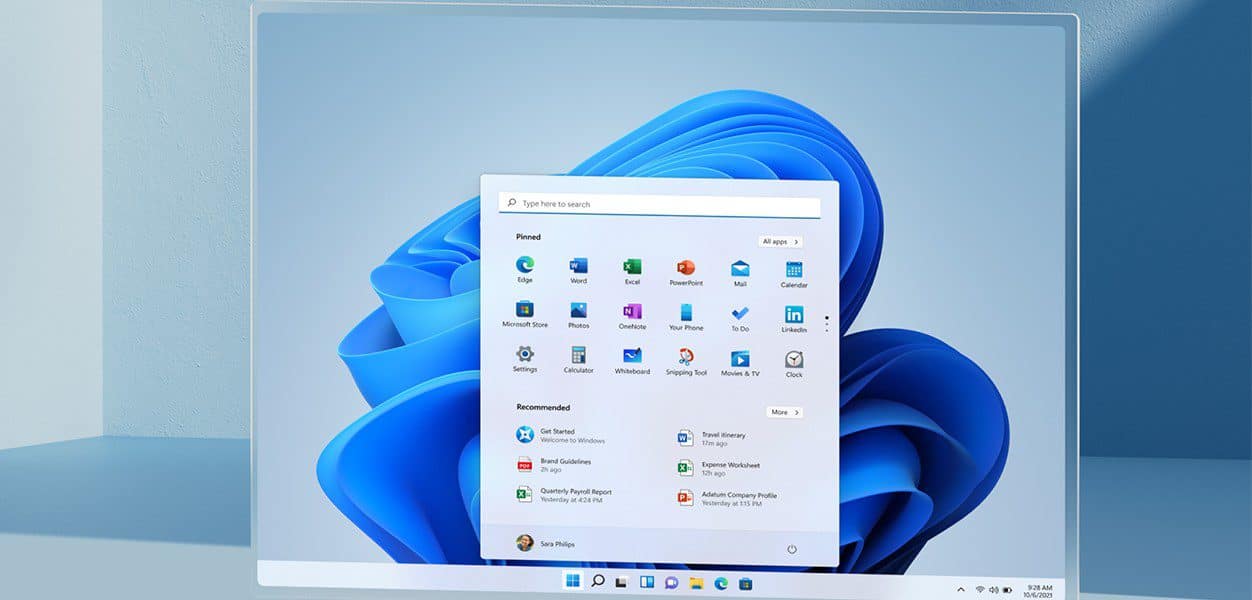Screen dimensions: 1252x600
Task: Open Chat from the taskbar
Action: (x=671, y=582)
